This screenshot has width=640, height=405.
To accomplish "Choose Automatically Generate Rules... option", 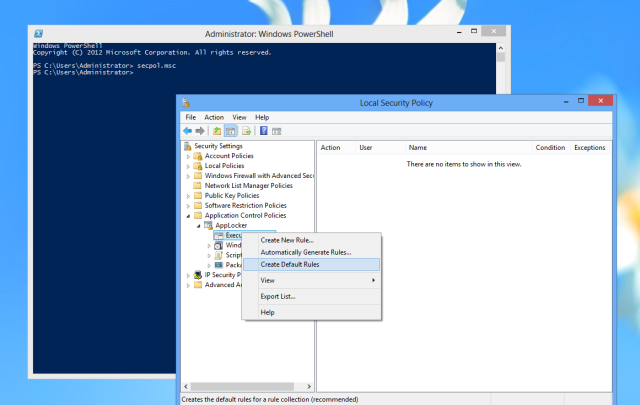I will tap(311, 252).
